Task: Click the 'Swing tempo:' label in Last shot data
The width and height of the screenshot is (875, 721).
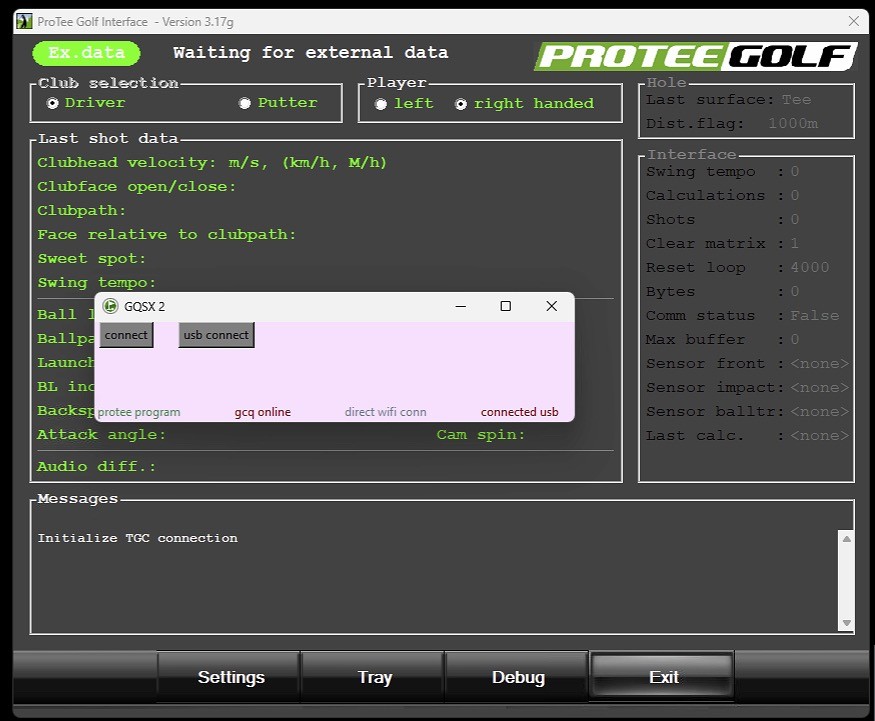Action: coord(97,283)
